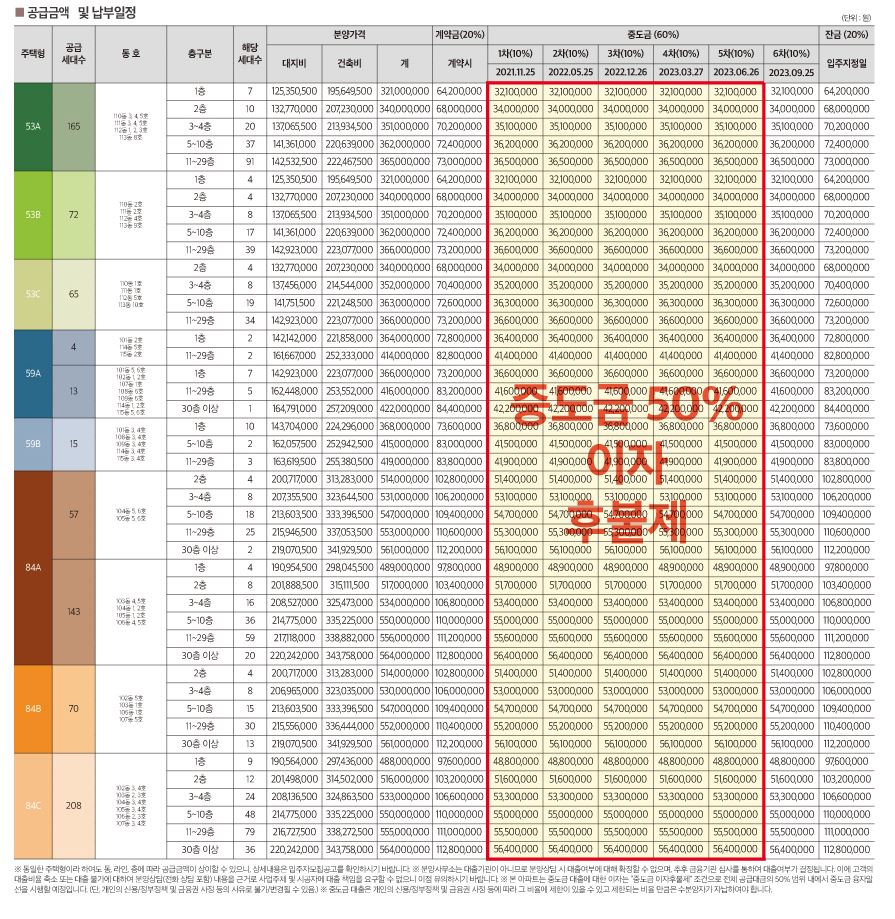895x919 pixels.
Task: Select land cost 142,532,500
Action: point(294,162)
